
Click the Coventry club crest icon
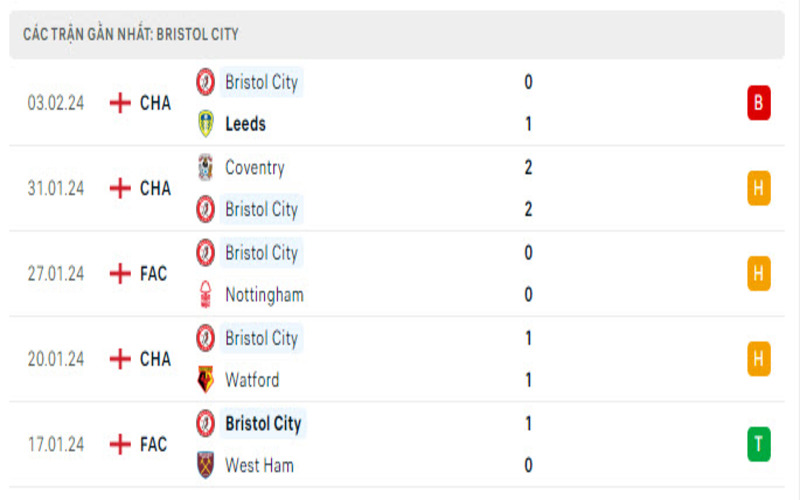206,167
